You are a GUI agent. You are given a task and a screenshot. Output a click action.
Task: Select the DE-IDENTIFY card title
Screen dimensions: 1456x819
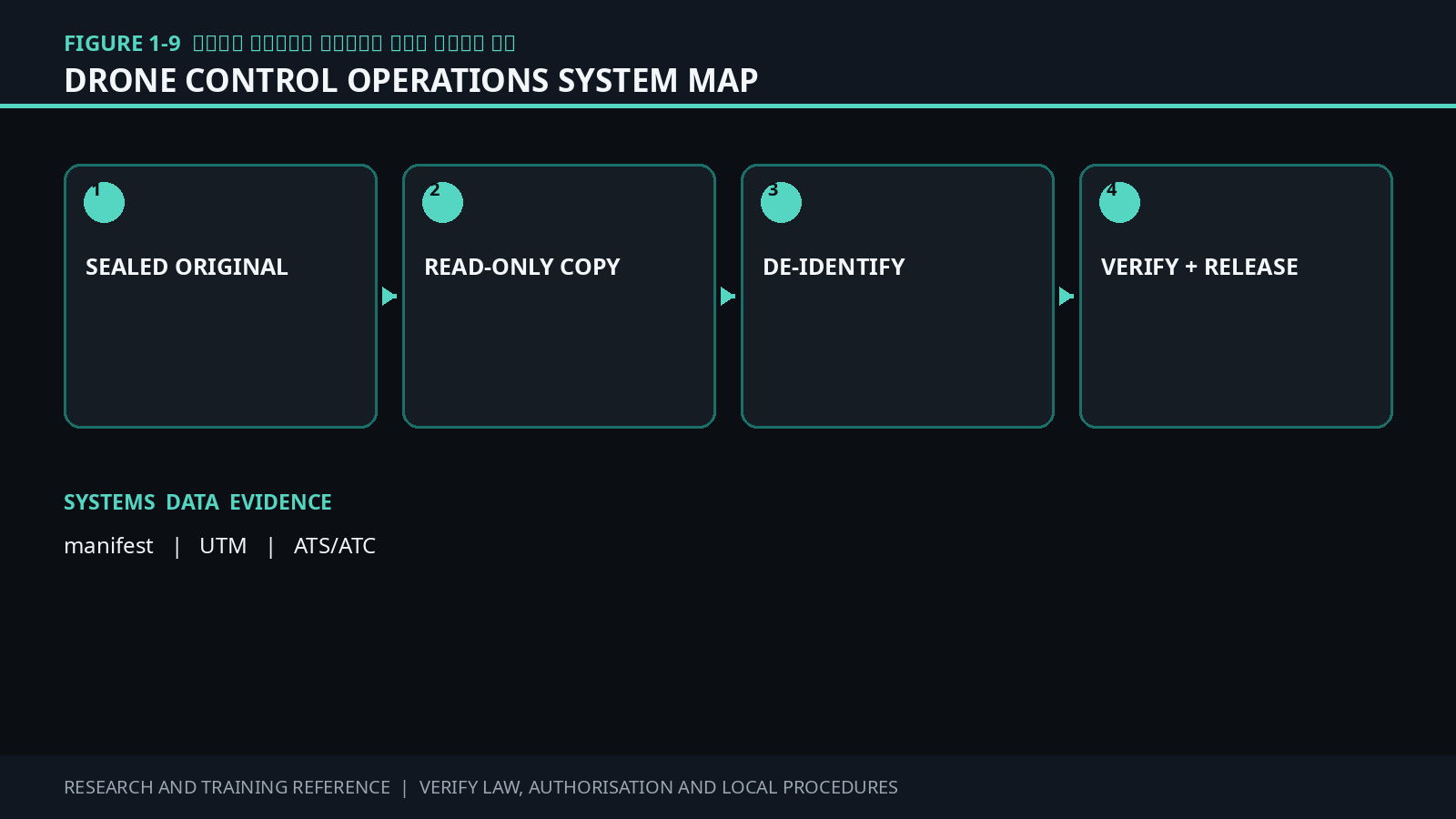(x=834, y=267)
